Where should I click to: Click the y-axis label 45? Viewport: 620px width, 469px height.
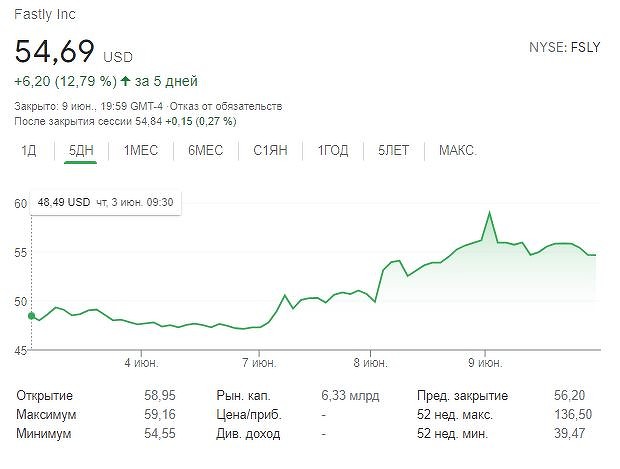[x=21, y=350]
